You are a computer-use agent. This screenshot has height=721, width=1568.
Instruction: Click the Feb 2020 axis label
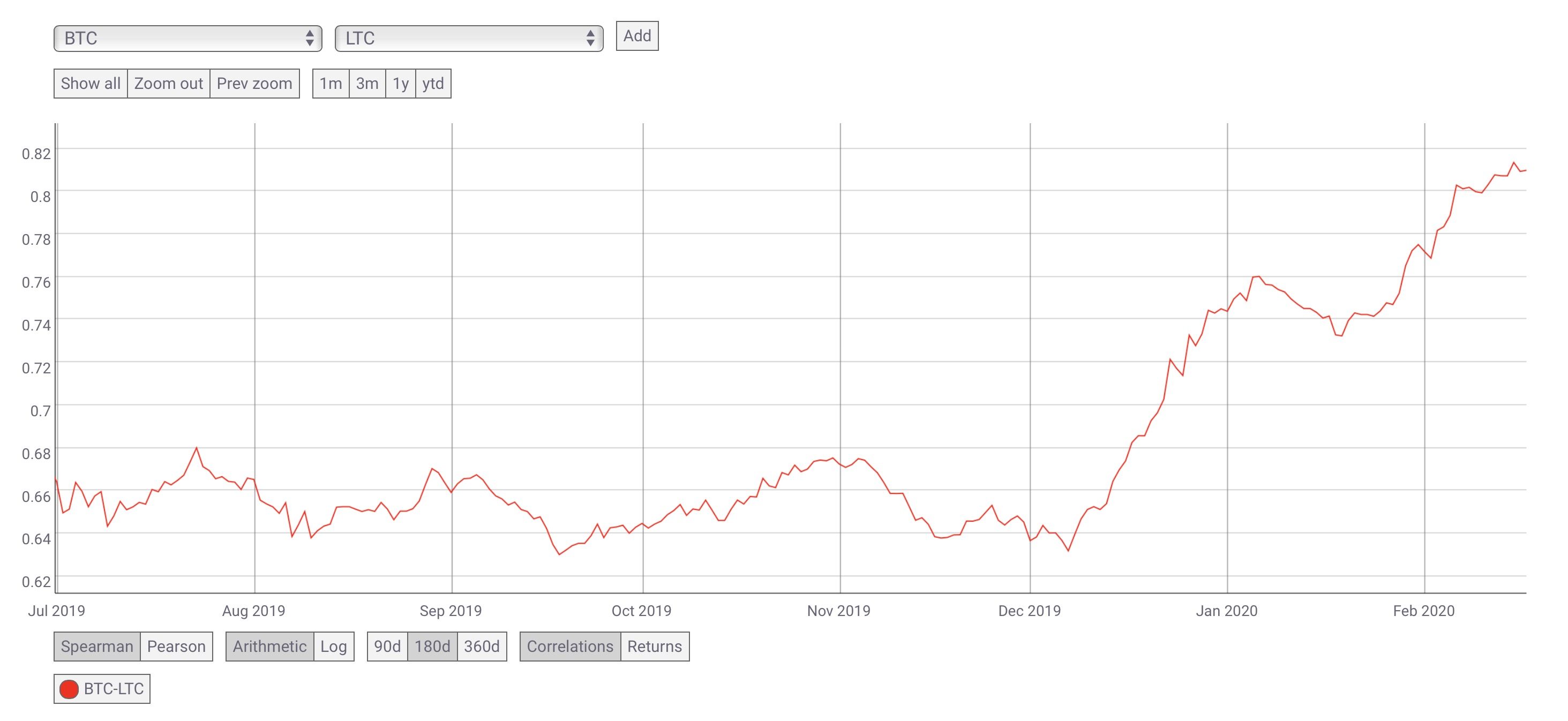coord(1424,611)
